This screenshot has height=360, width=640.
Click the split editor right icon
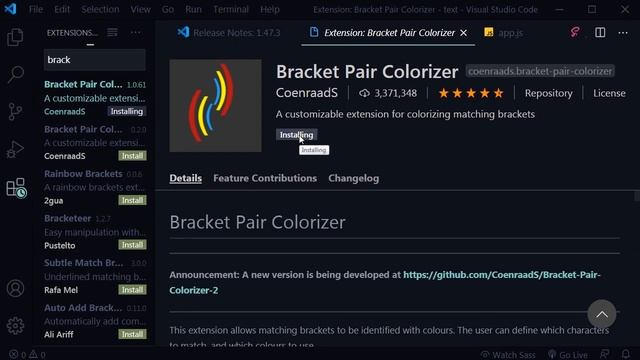600,33
